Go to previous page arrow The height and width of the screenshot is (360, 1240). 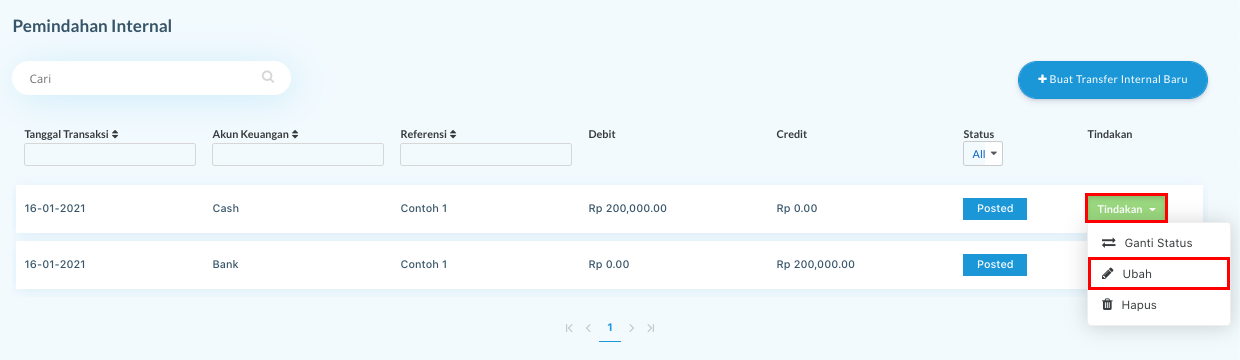pos(588,327)
